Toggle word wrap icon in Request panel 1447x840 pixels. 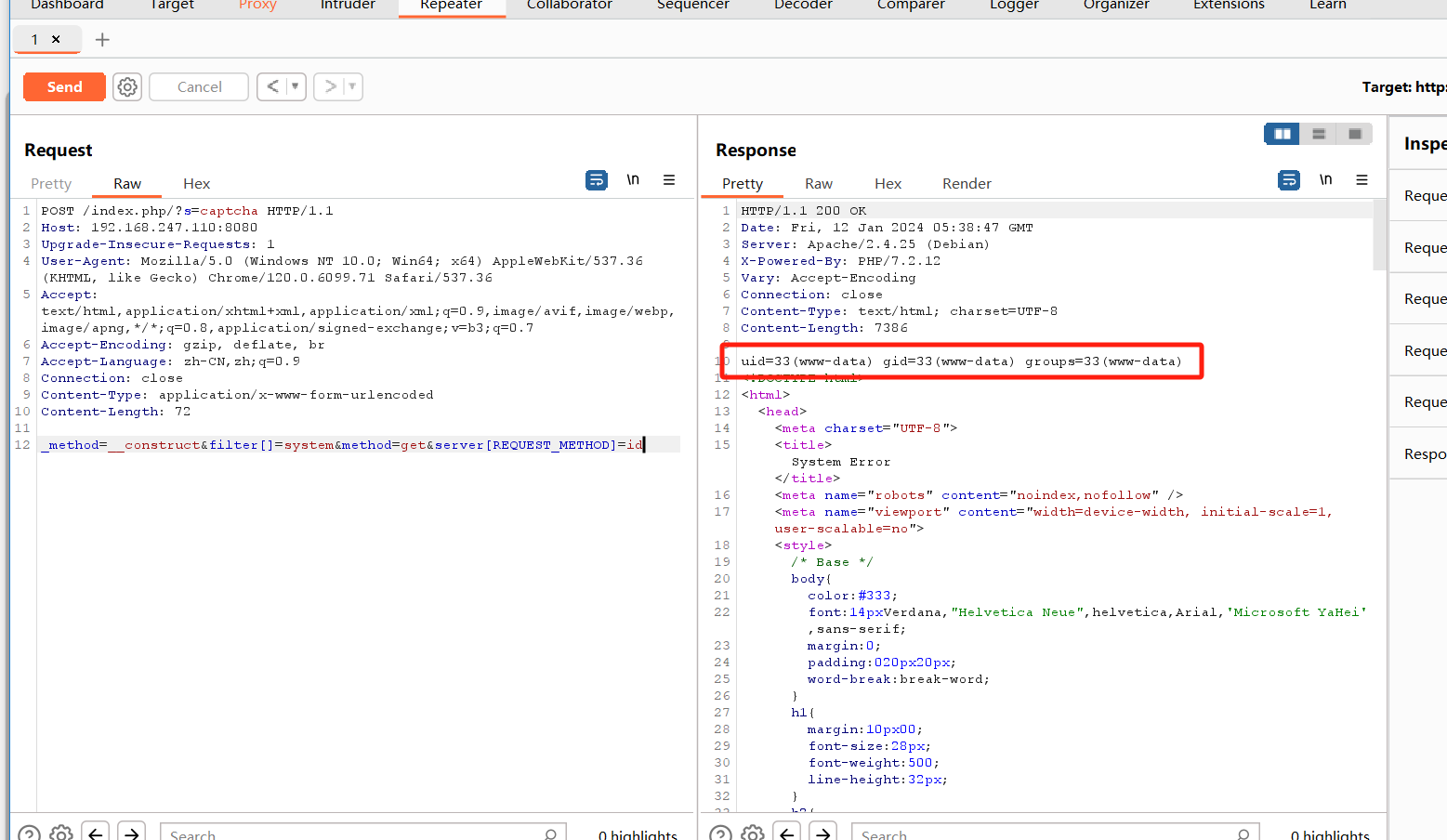click(x=597, y=180)
